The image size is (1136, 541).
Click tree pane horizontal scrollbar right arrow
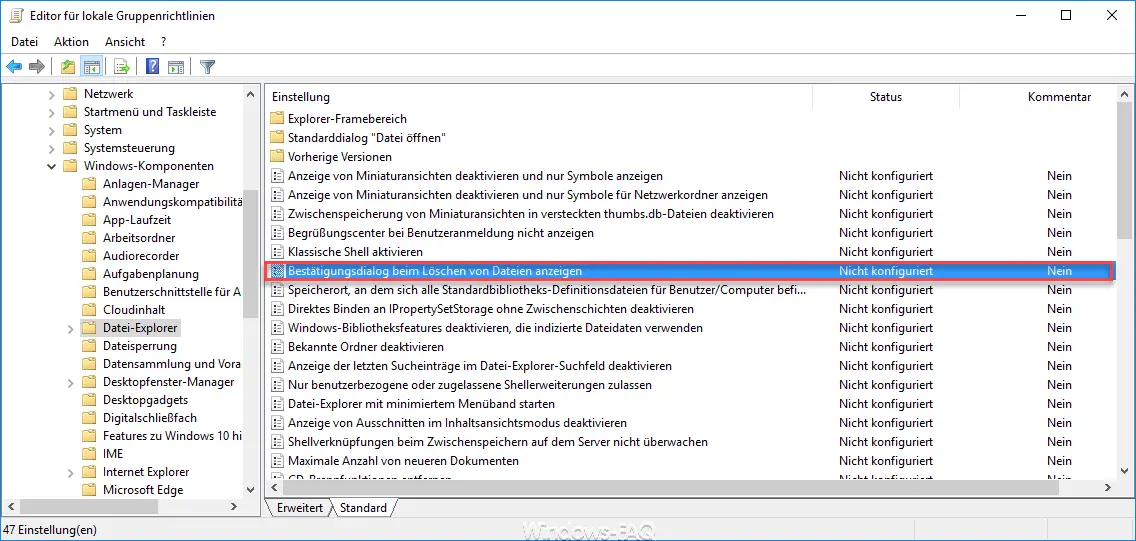(x=233, y=507)
